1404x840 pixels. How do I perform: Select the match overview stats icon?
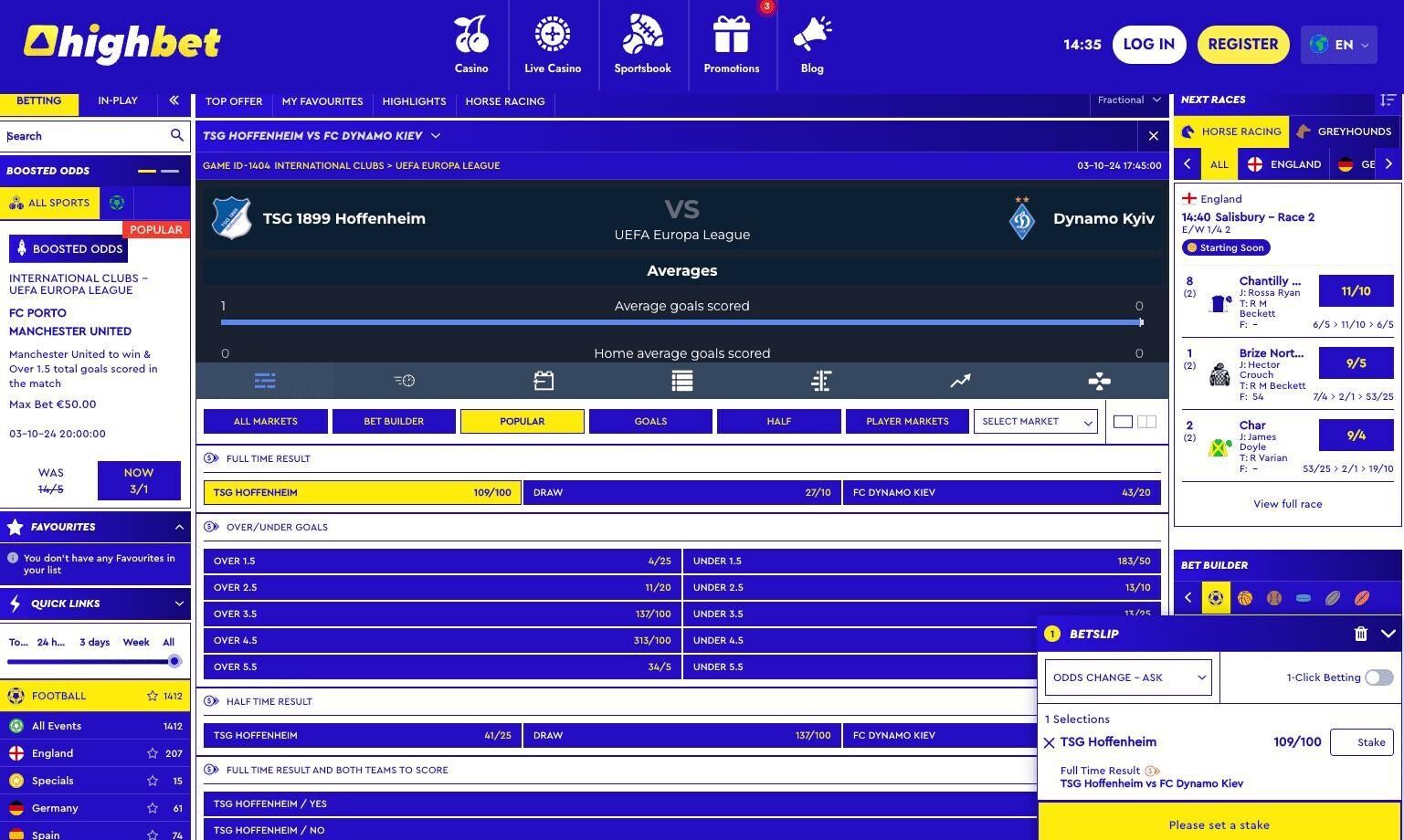coord(265,381)
